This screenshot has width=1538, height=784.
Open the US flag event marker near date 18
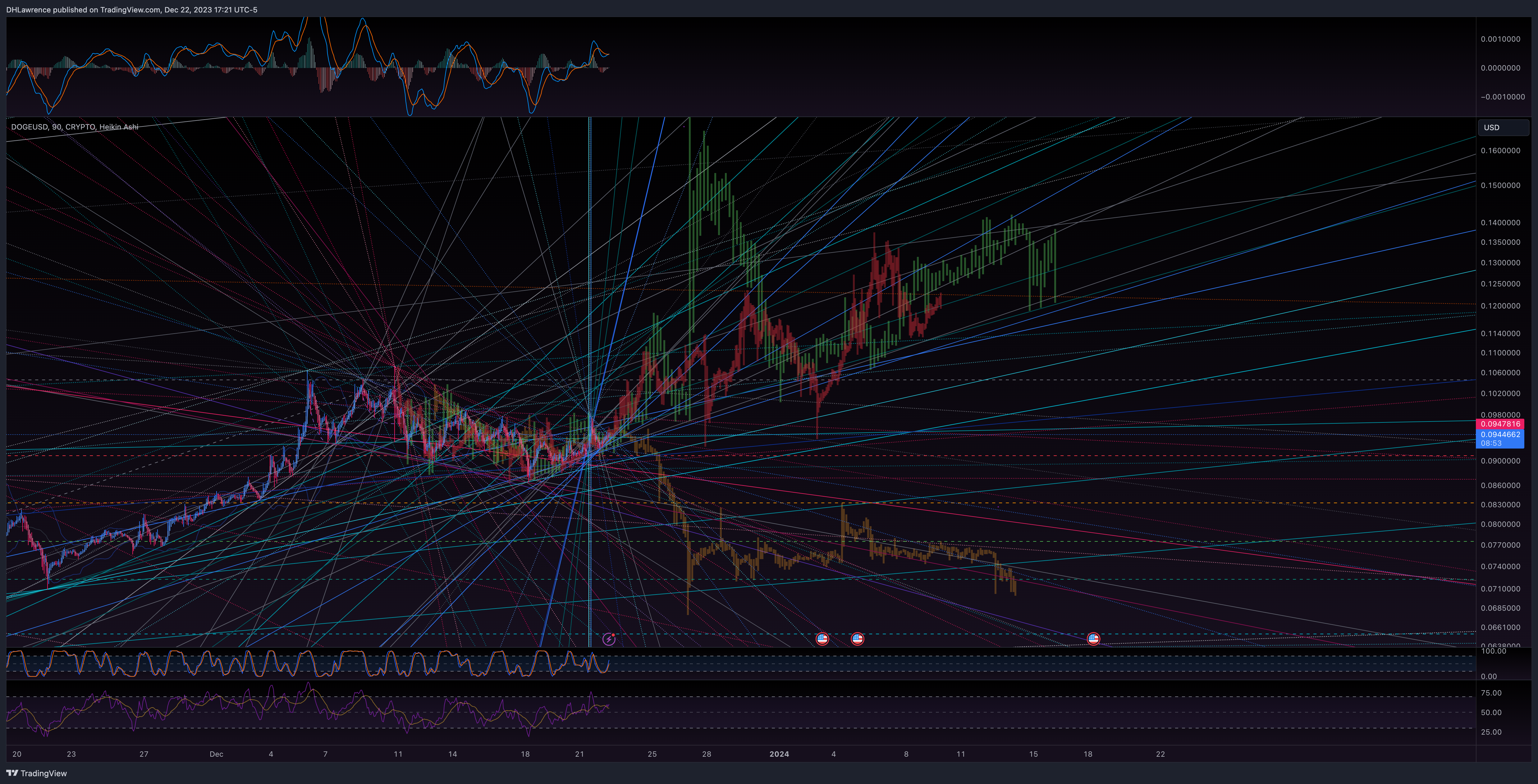click(1093, 639)
